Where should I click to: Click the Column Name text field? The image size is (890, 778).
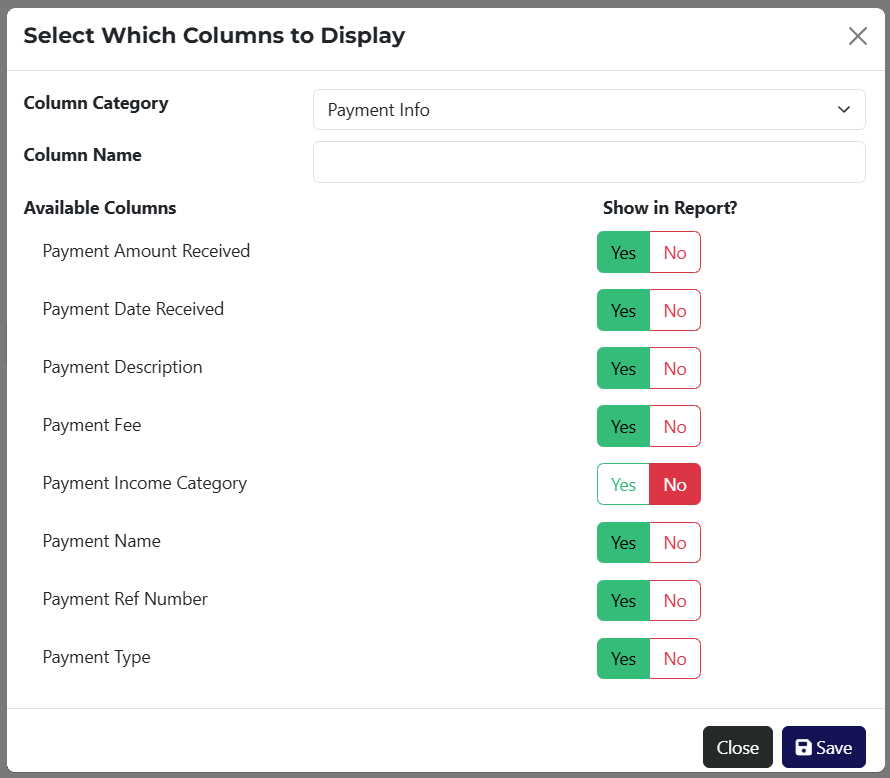click(589, 162)
